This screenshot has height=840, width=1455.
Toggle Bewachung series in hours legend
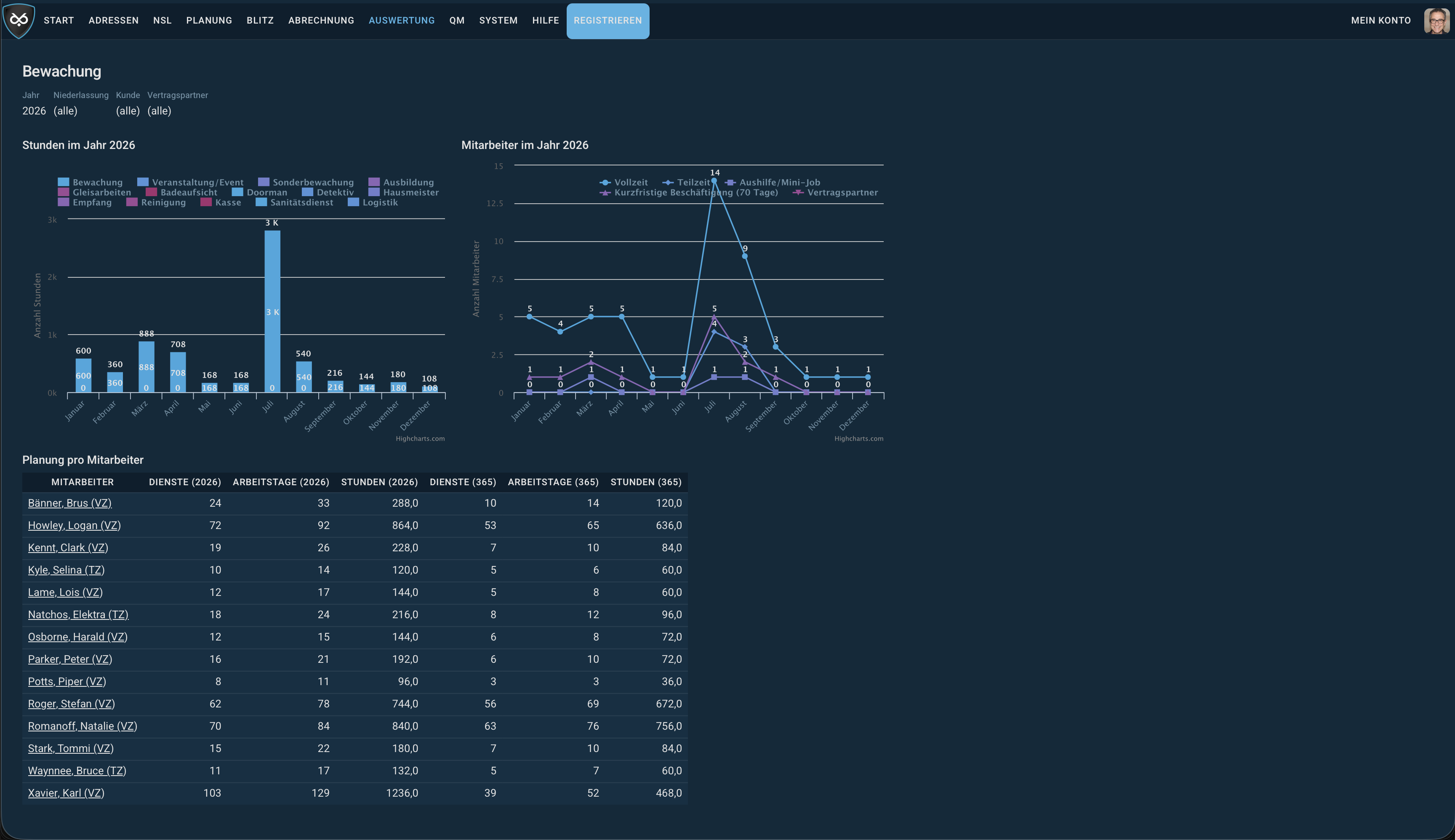(x=91, y=182)
